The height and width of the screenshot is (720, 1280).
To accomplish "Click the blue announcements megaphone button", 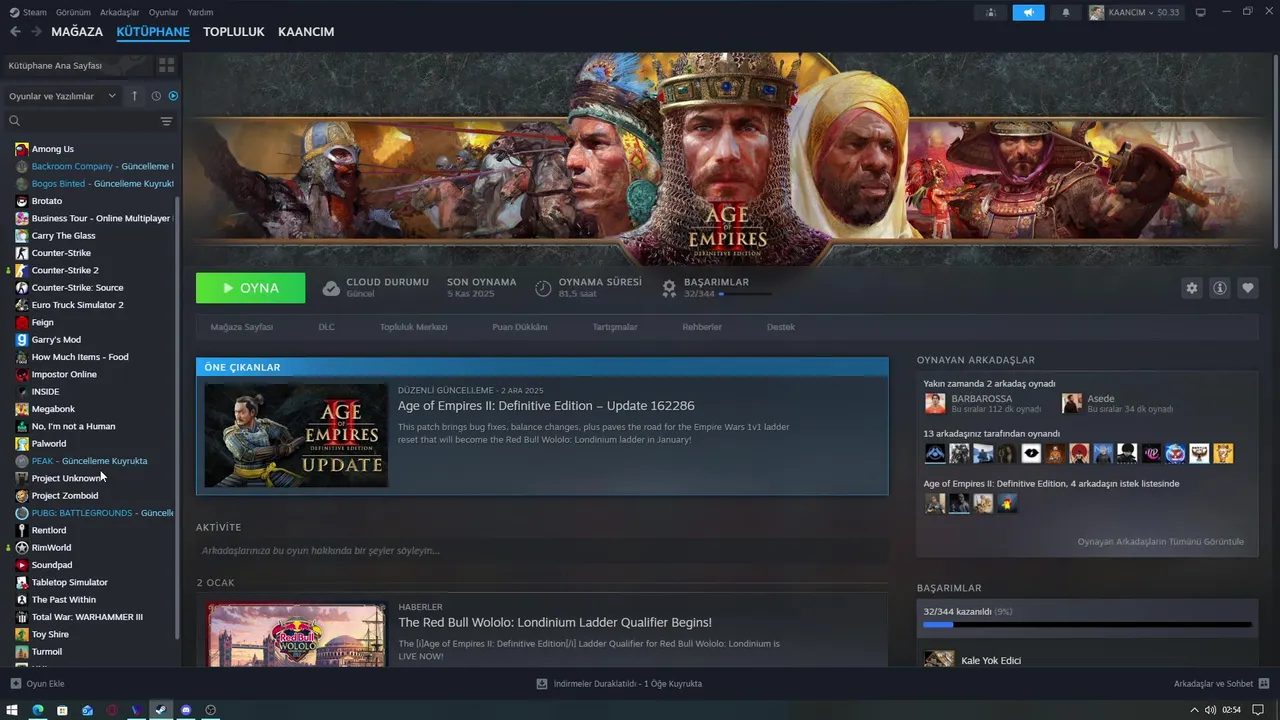I will [x=1028, y=12].
